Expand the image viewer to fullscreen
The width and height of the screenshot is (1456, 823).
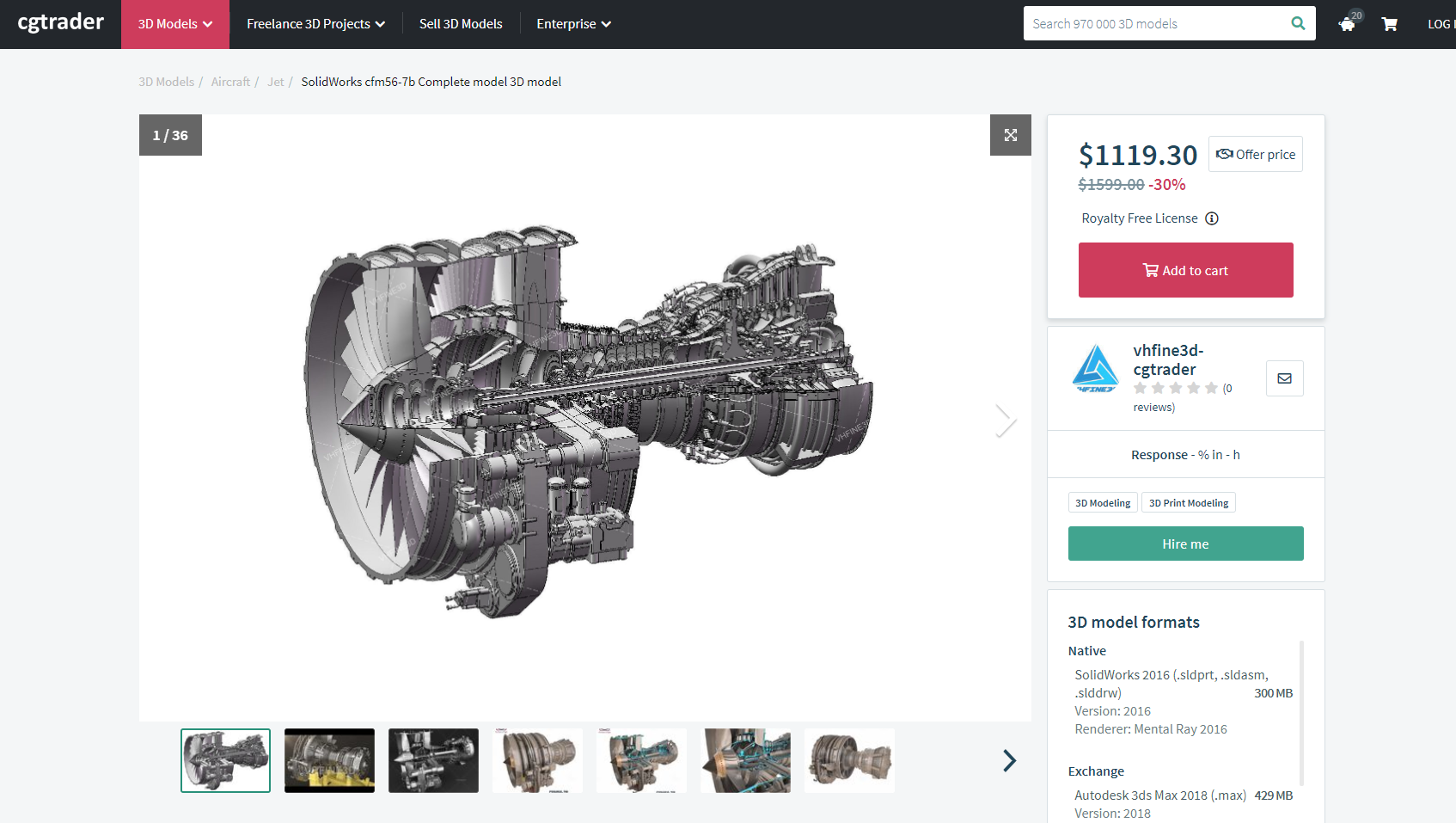[1010, 135]
